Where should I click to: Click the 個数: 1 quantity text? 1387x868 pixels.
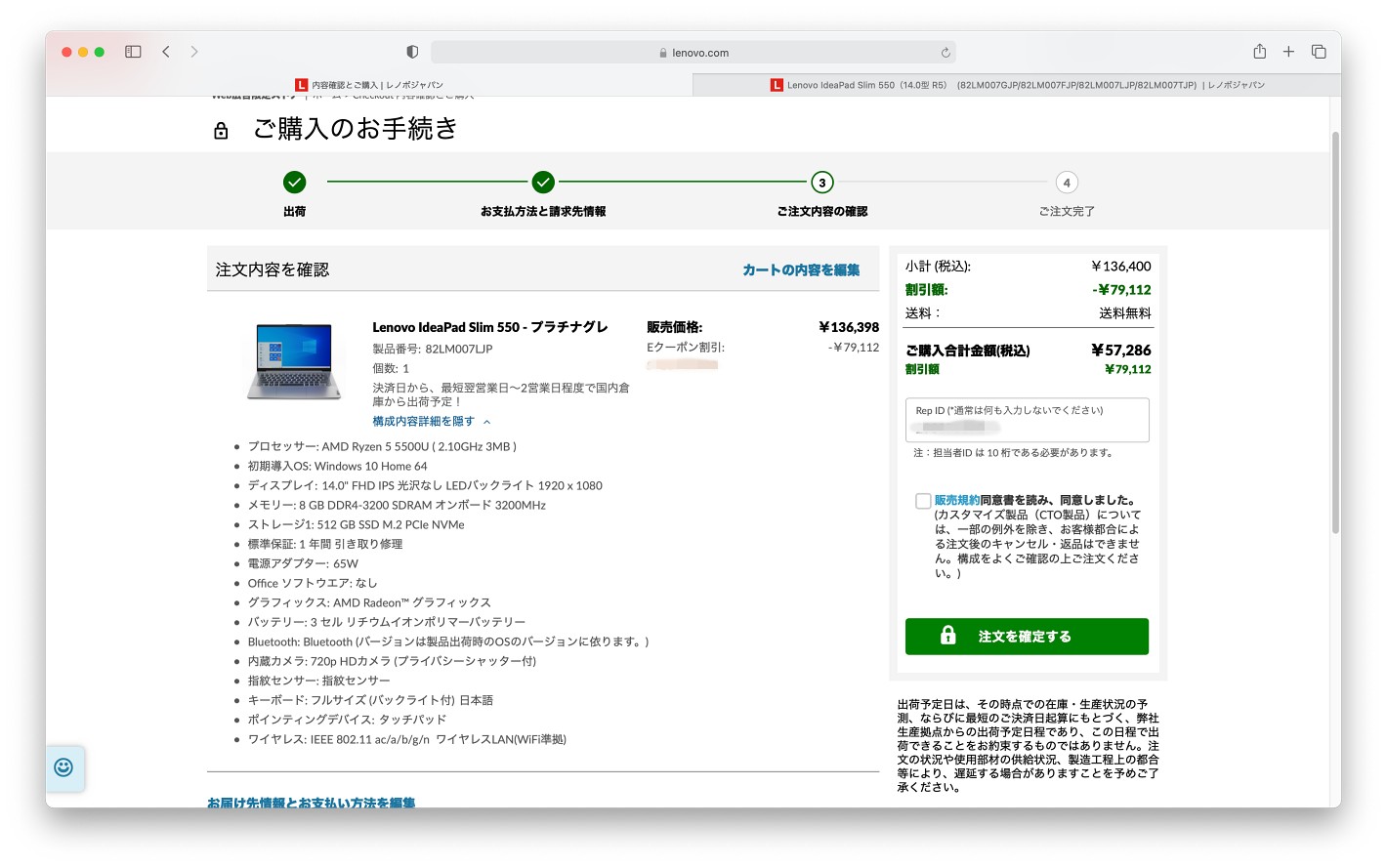coord(391,368)
